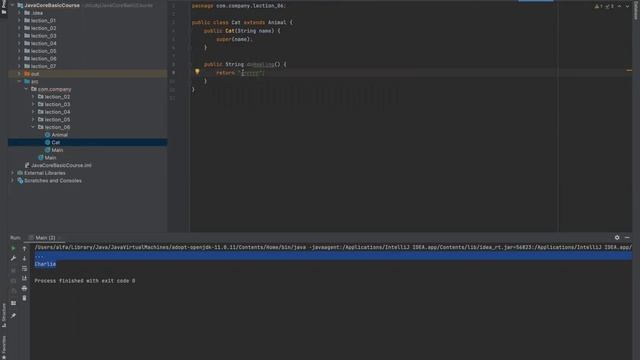Screen dimensions: 640x360
Task: Expand the .idea folder
Action: (x=19, y=13)
